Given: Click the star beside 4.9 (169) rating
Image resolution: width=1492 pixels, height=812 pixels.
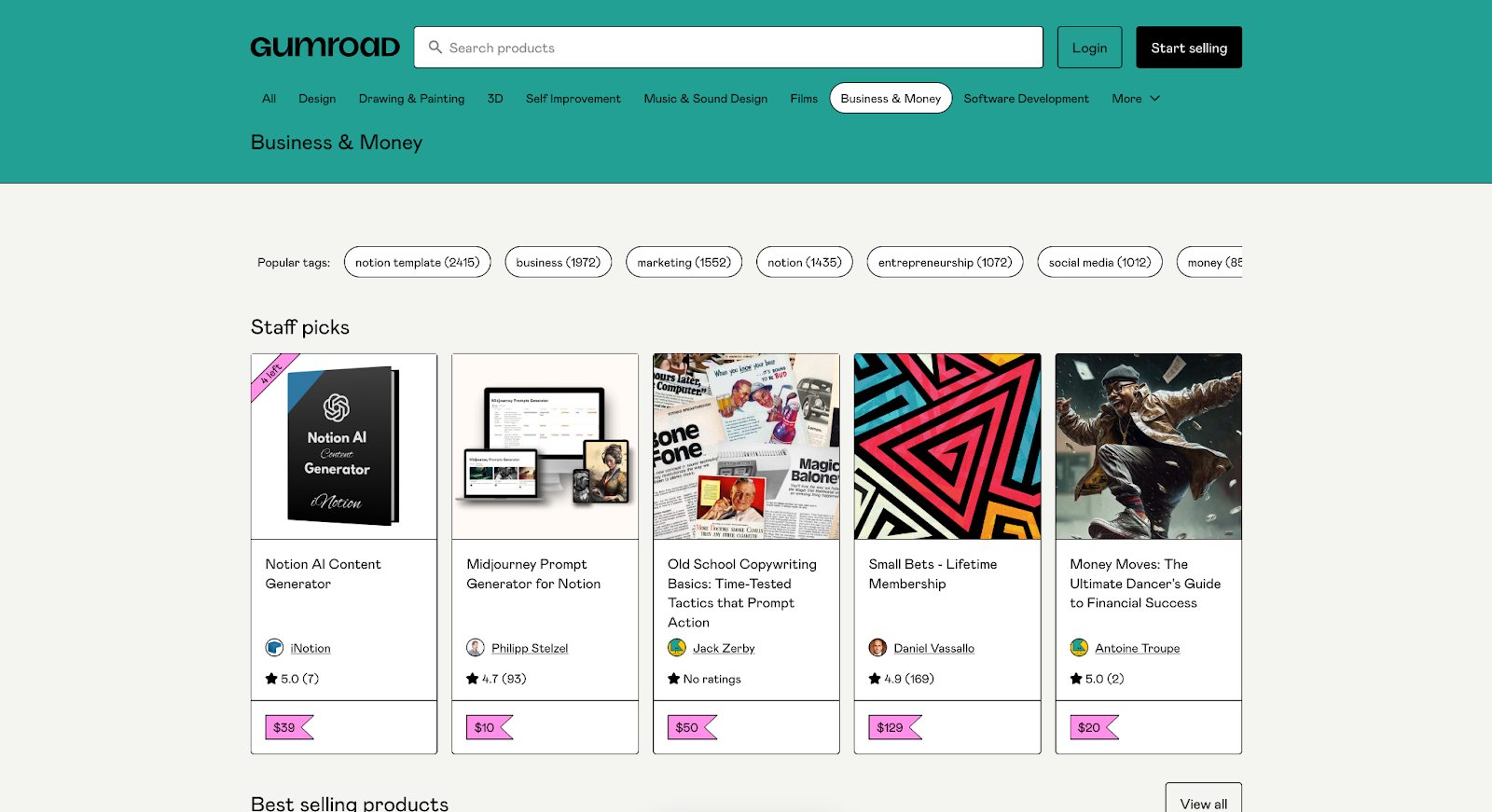Looking at the screenshot, I should coord(875,679).
